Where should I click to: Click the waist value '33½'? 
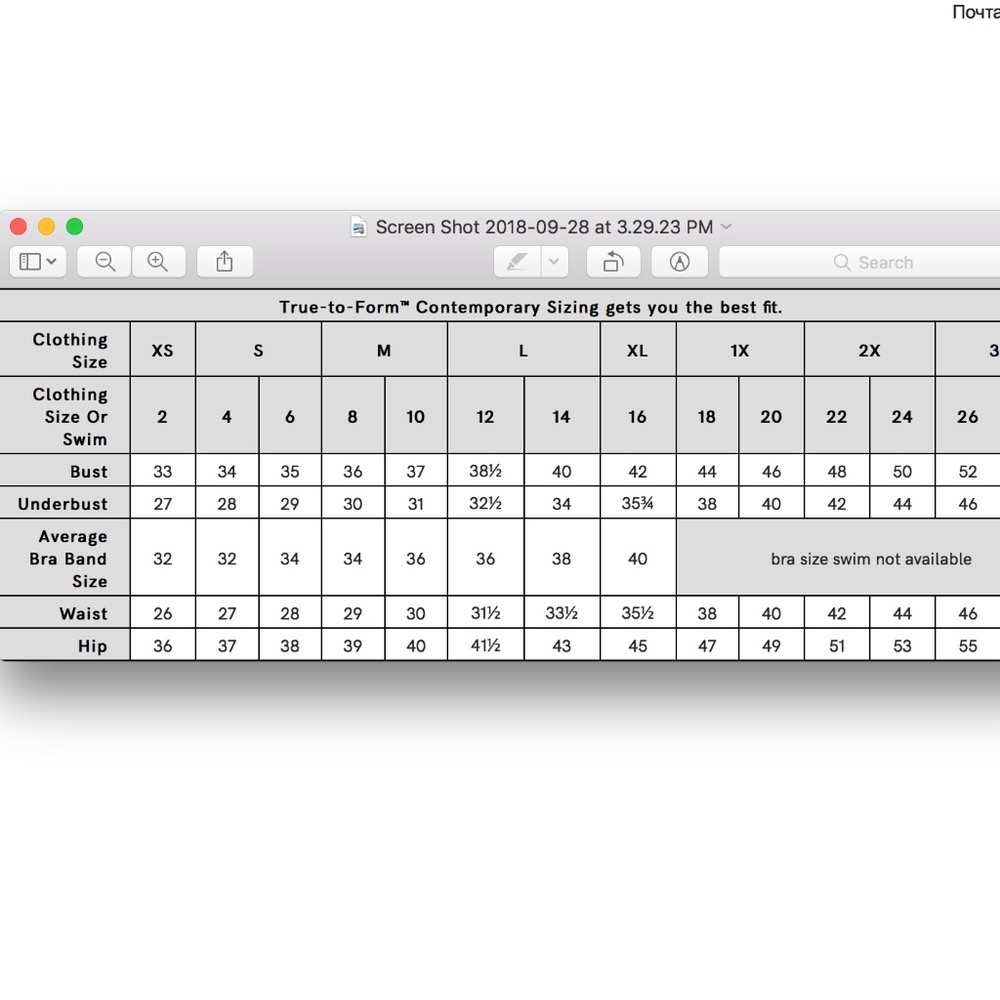[561, 613]
